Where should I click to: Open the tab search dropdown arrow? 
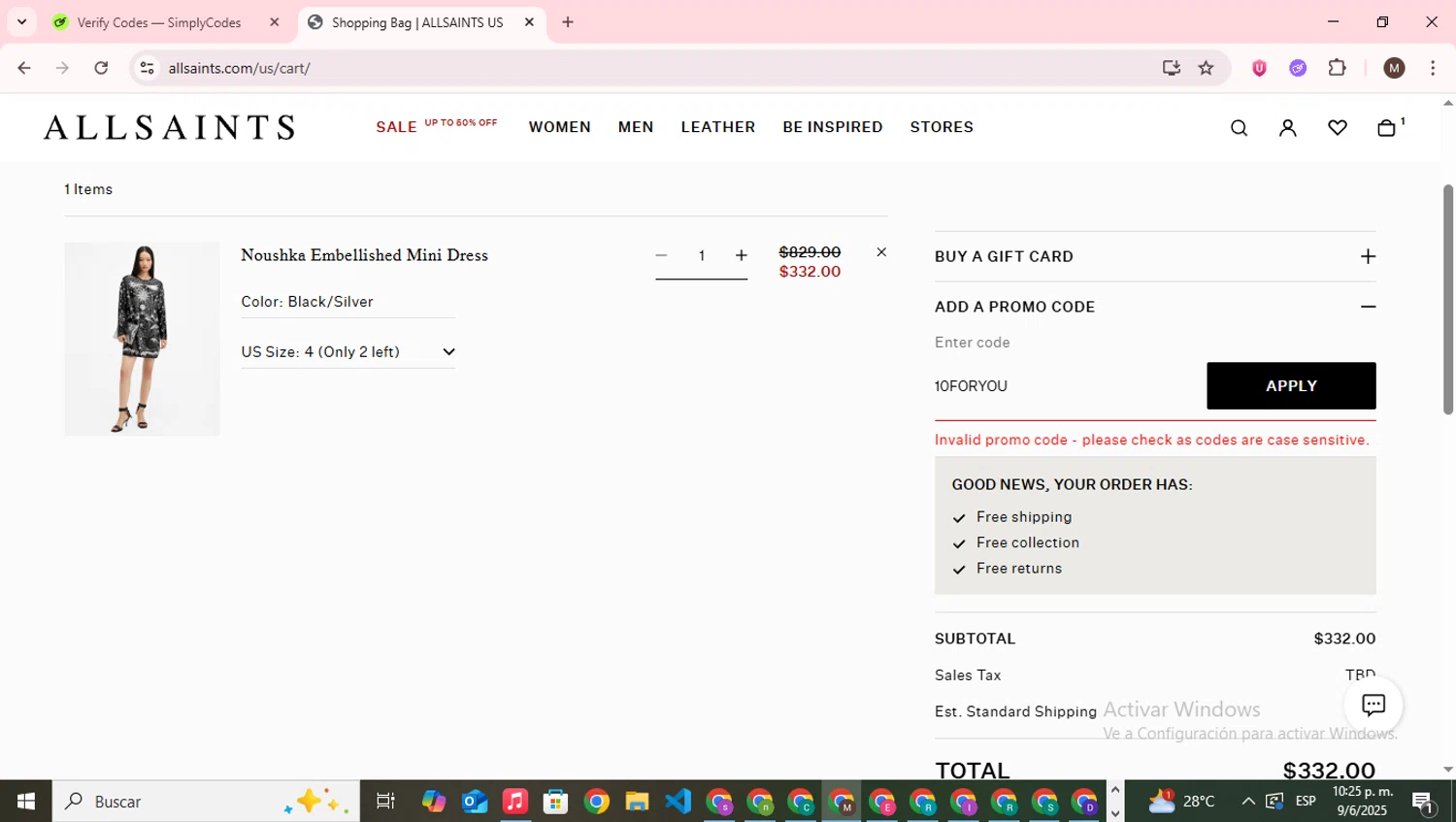click(x=21, y=22)
